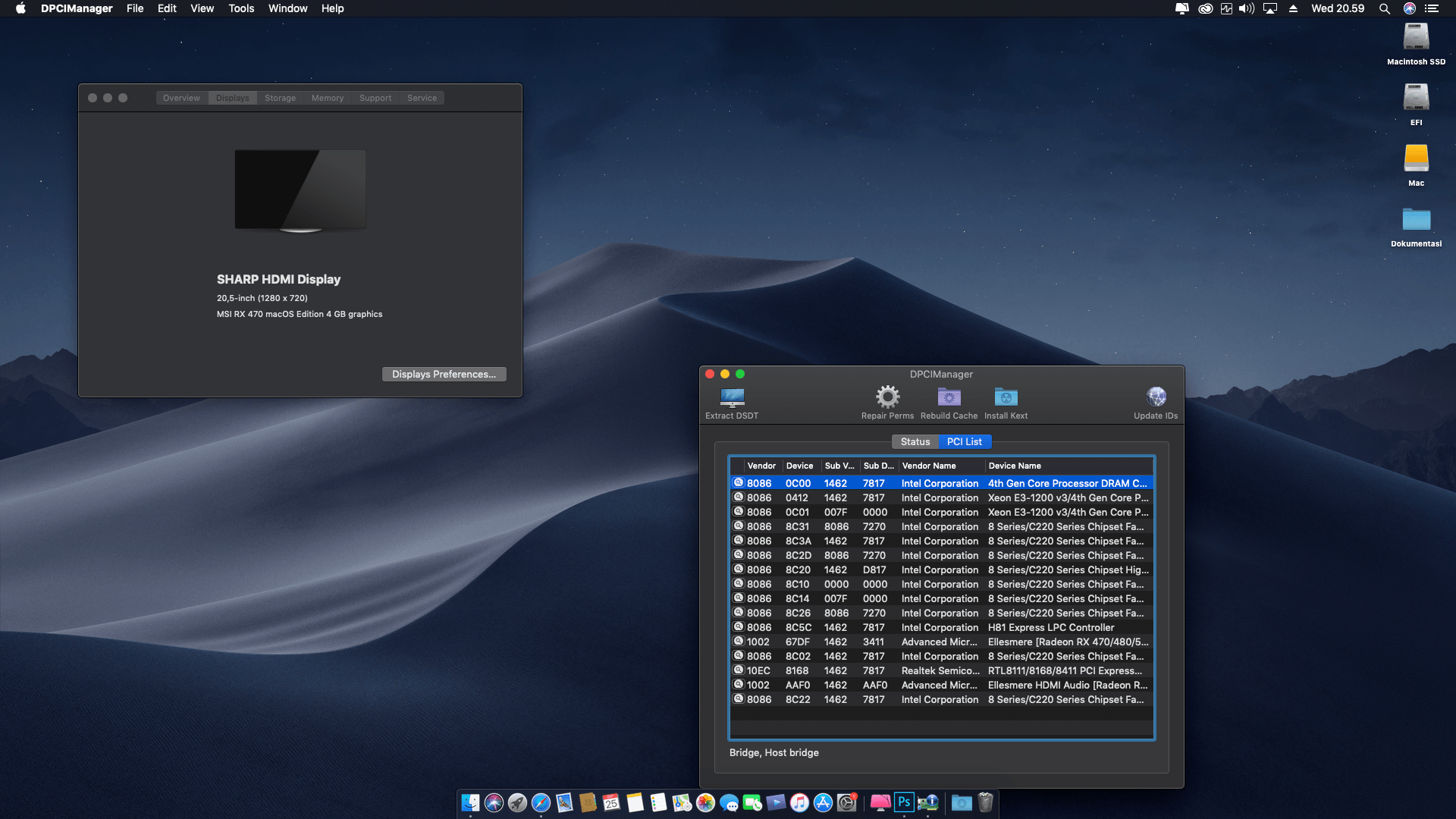Viewport: 1456px width, 819px height.
Task: Open Spotlight search from the menu bar
Action: point(1385,8)
